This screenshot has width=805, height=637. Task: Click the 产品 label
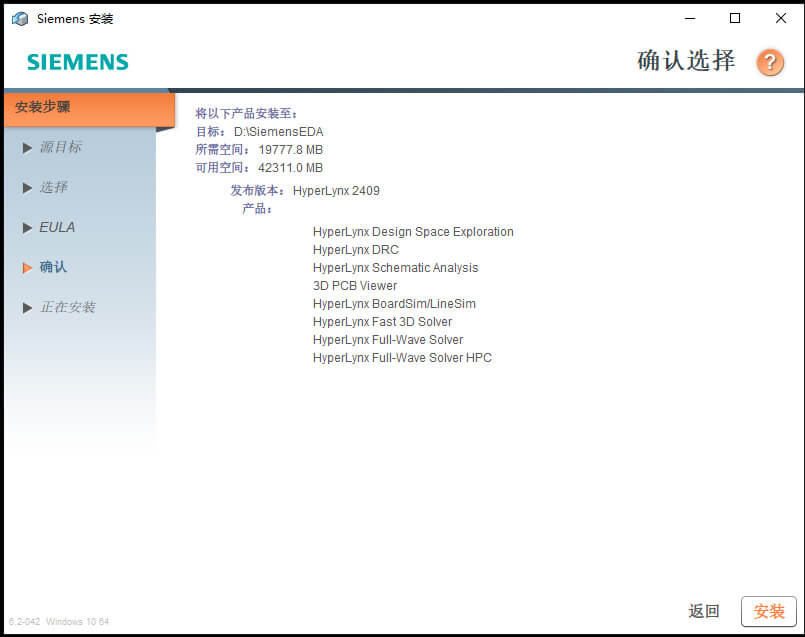pyautogui.click(x=257, y=208)
